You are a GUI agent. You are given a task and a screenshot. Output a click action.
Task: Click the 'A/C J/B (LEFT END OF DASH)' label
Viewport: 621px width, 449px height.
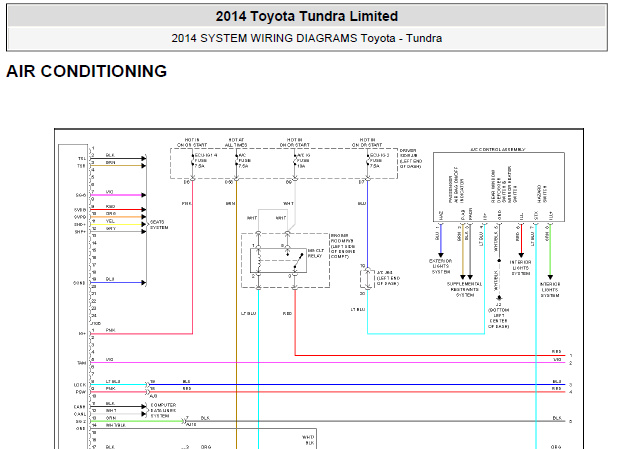click(x=388, y=278)
